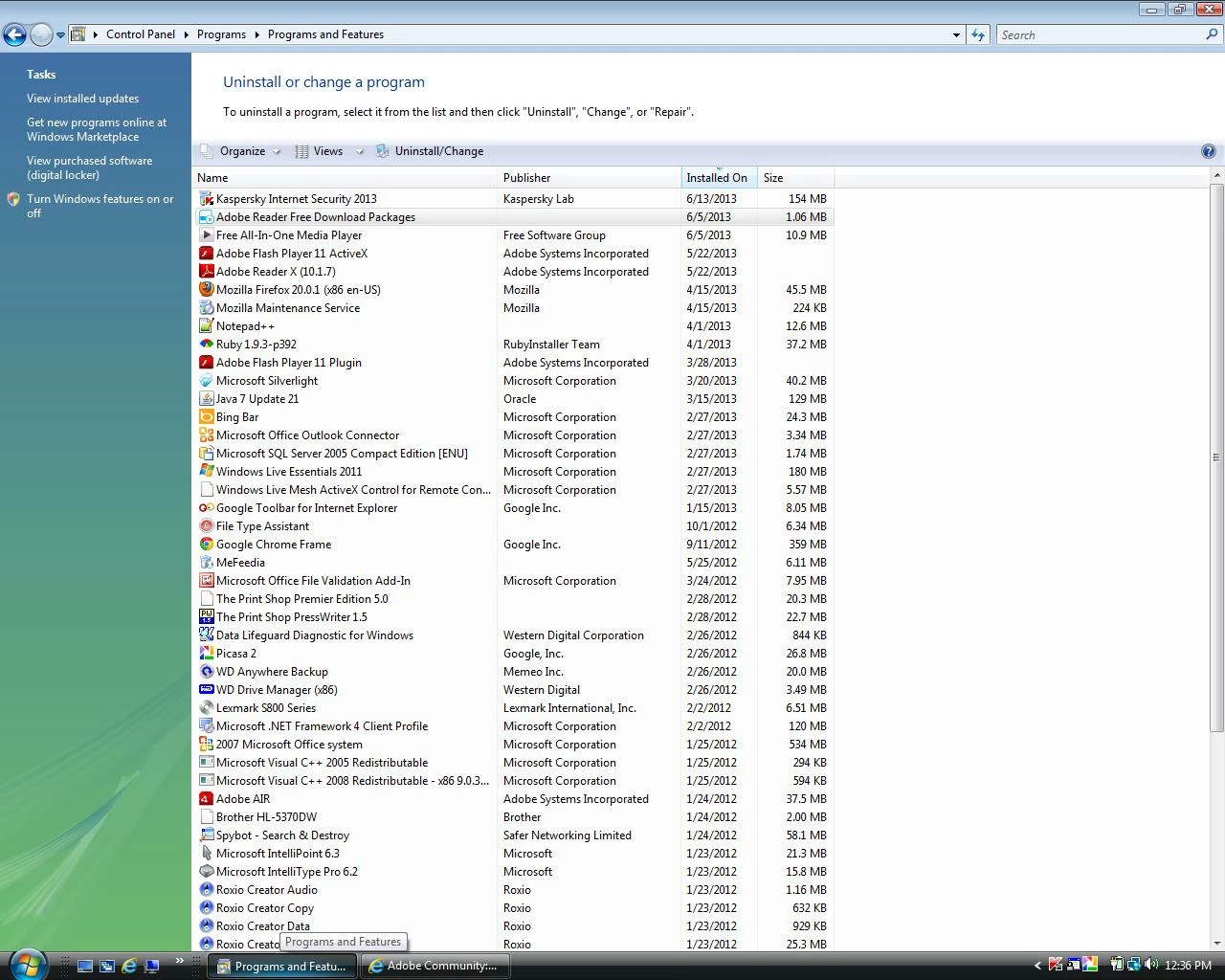Sort by the Installed On column header
The height and width of the screenshot is (980, 1225).
coord(719,178)
